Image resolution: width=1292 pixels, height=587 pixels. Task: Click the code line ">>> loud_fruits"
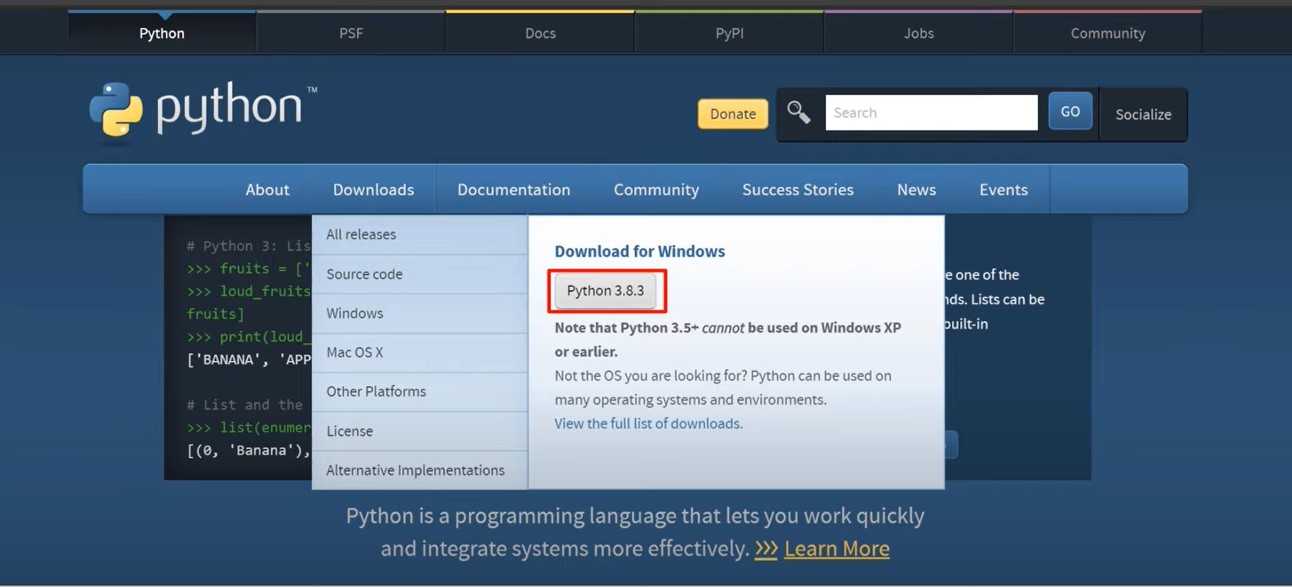pyautogui.click(x=249, y=291)
